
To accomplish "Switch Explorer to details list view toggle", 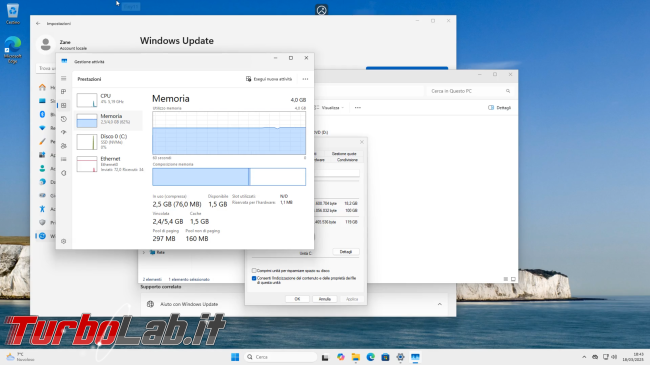I will (506, 279).
